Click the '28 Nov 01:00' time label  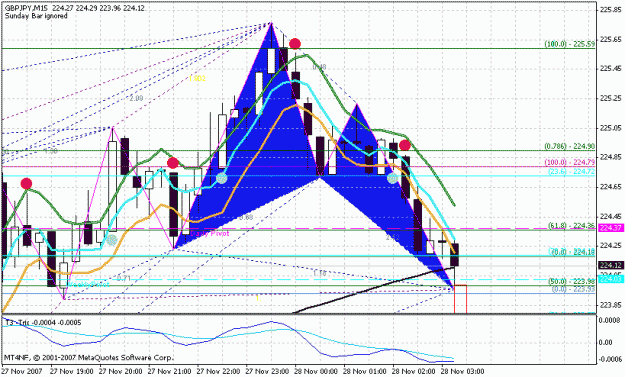(x=365, y=371)
